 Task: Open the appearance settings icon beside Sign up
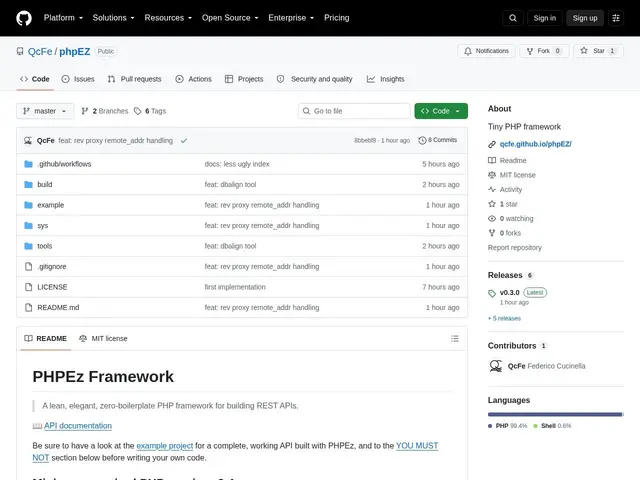coord(616,18)
